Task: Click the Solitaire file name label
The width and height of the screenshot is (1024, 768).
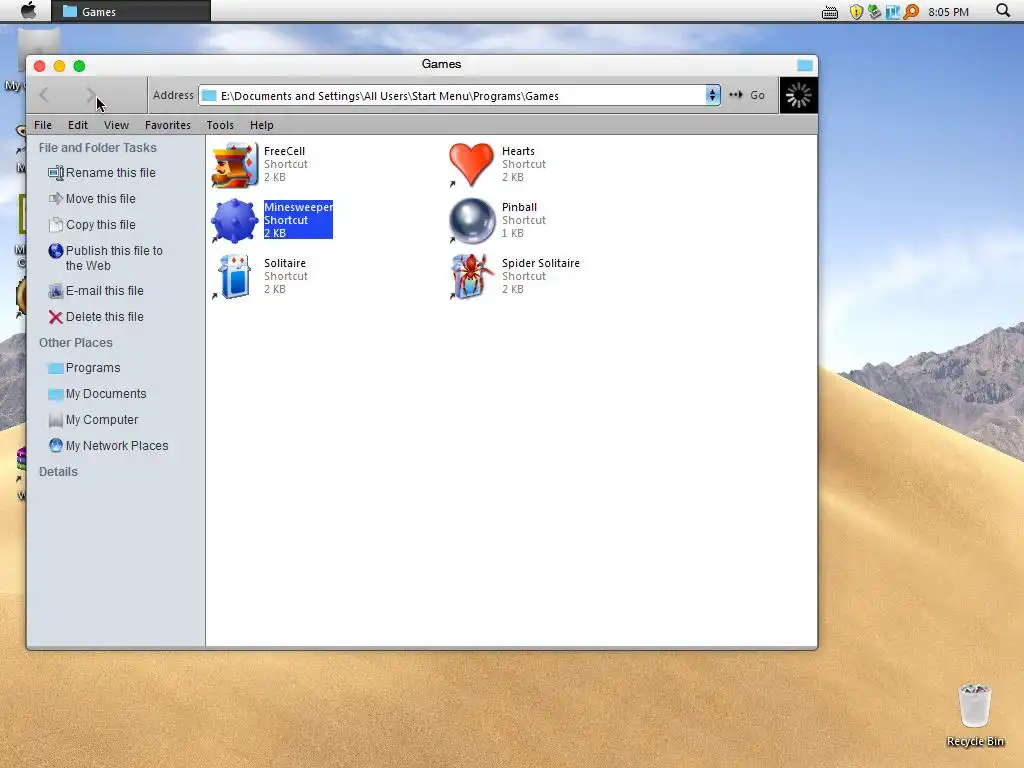Action: pyautogui.click(x=285, y=263)
